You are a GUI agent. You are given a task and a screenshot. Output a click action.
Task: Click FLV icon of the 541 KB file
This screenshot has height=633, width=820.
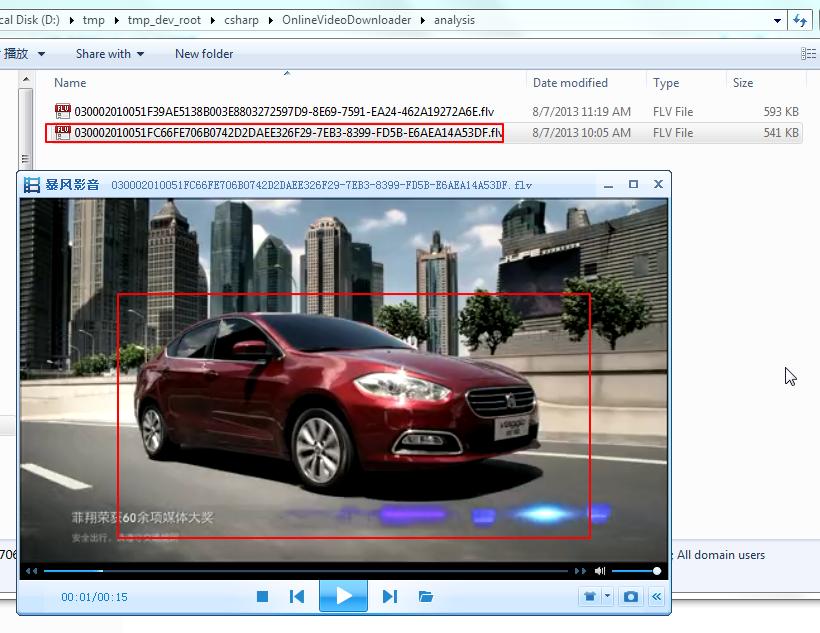[x=63, y=132]
